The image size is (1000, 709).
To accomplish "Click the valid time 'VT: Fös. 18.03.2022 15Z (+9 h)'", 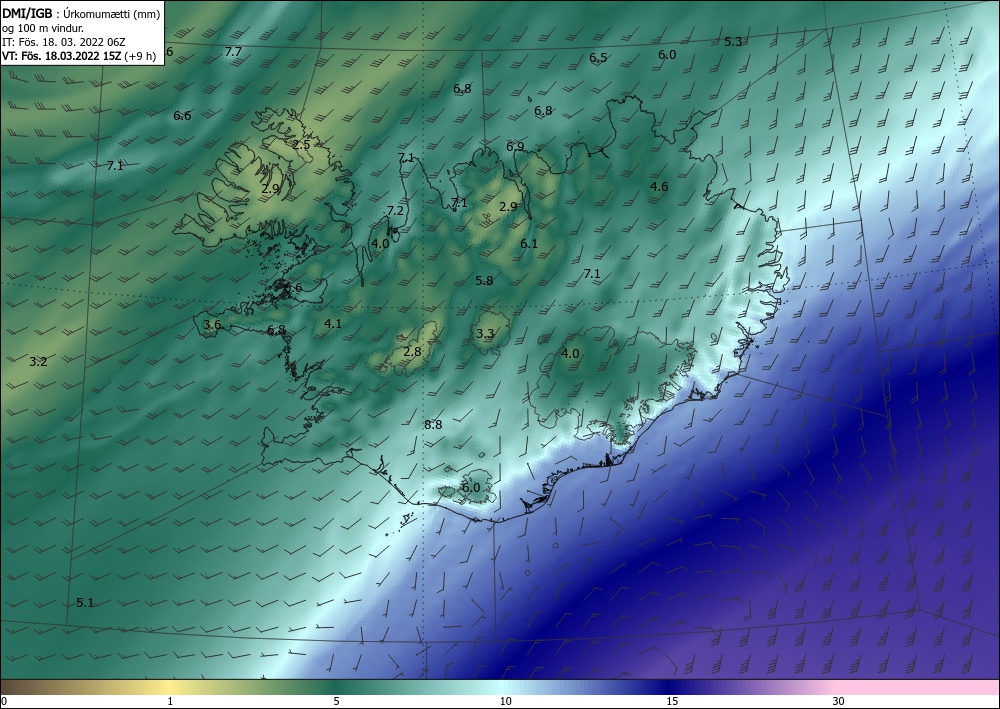I will click(79, 56).
